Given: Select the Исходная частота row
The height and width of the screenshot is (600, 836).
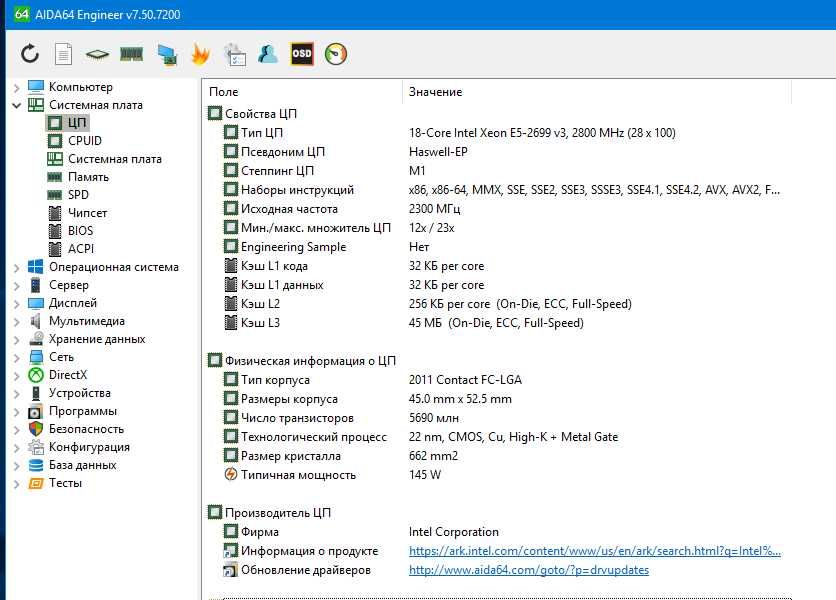Looking at the screenshot, I should tap(499, 209).
